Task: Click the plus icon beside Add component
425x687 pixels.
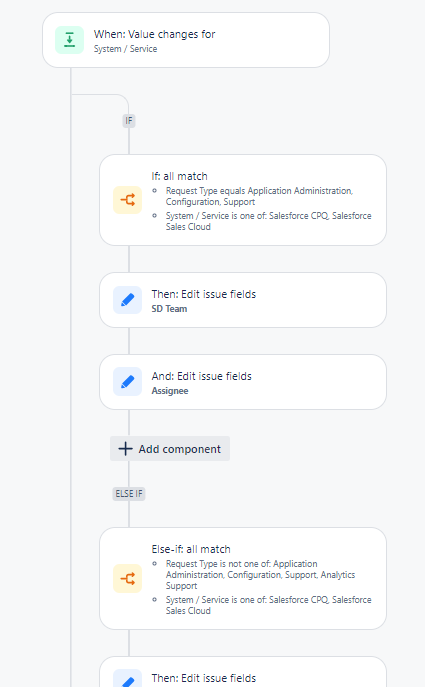Action: [x=125, y=449]
